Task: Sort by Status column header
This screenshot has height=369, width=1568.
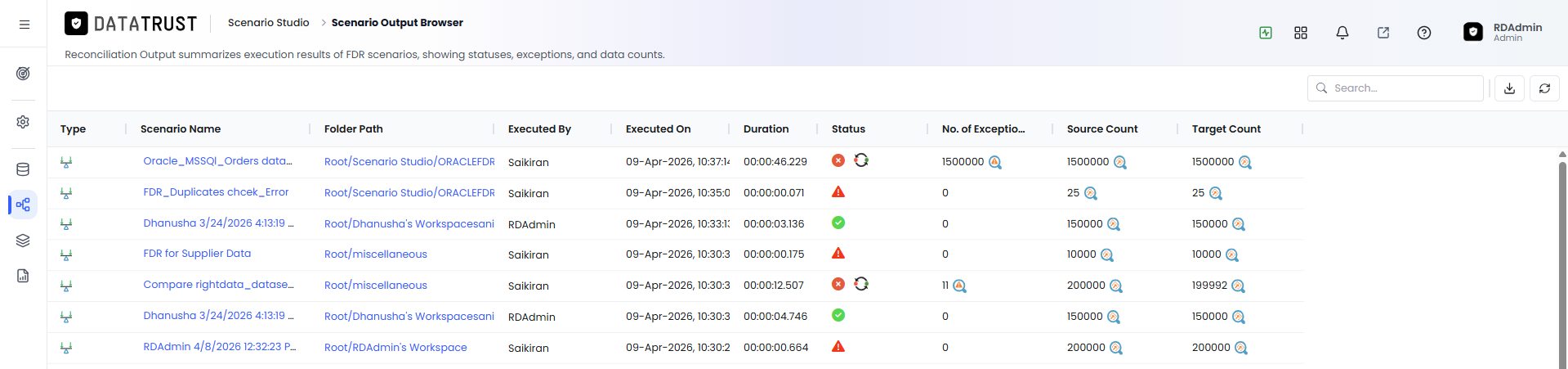Action: tap(848, 129)
